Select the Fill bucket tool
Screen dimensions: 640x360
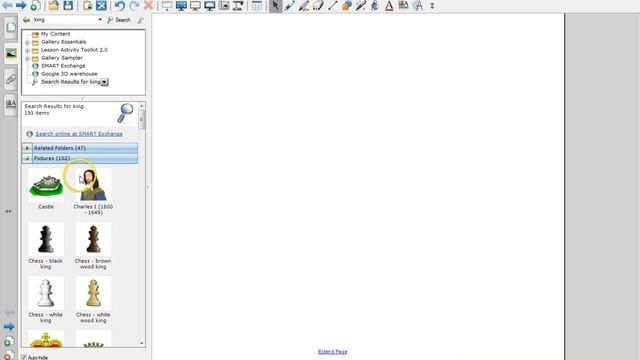pyautogui.click(x=375, y=6)
